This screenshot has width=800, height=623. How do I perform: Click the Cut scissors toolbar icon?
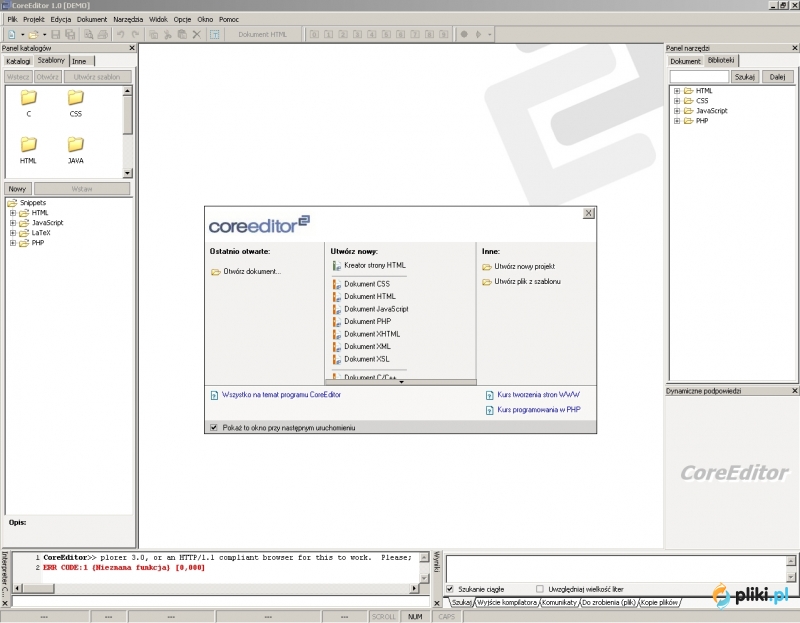click(167, 35)
